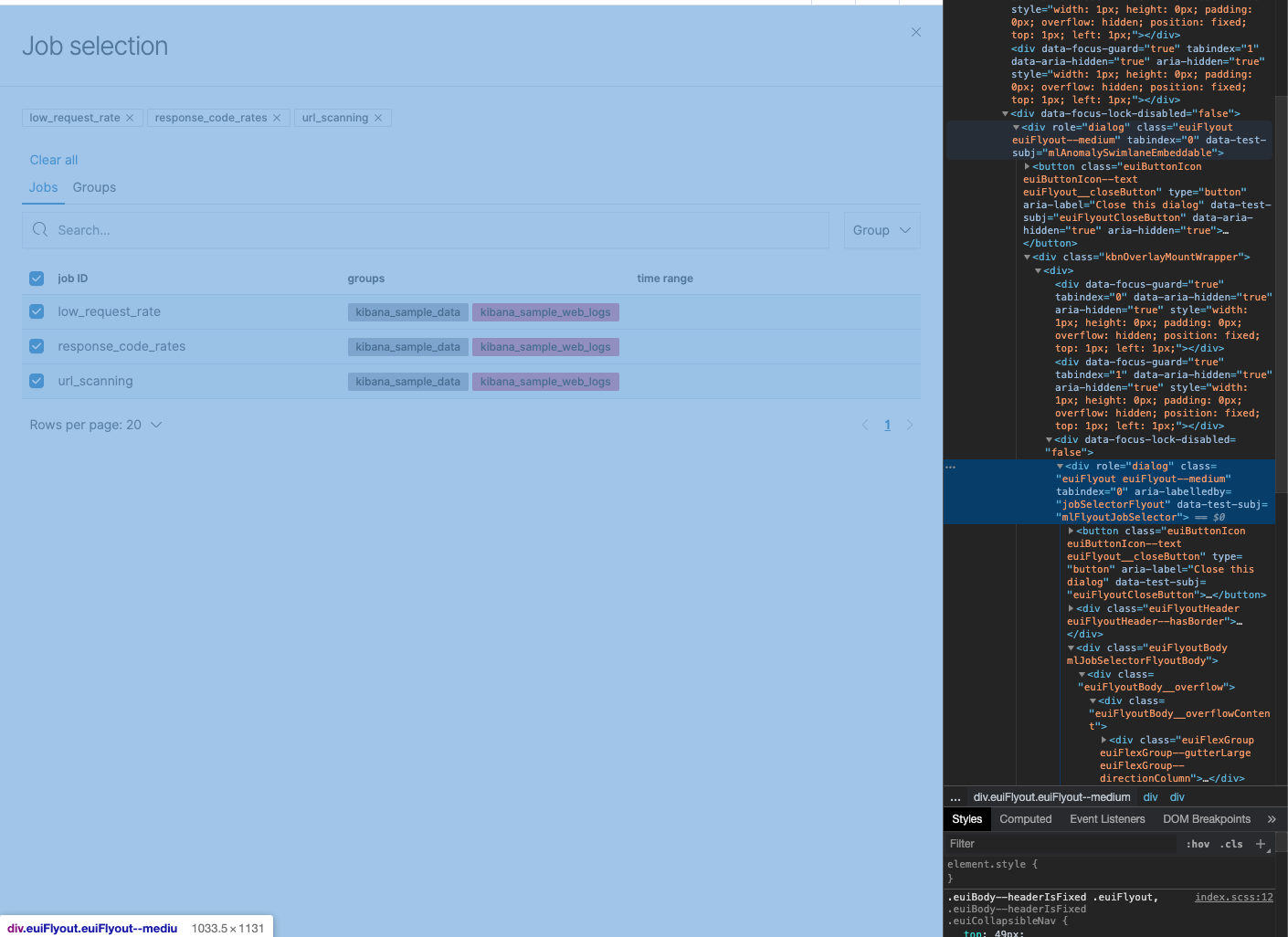1288x937 pixels.
Task: Open the Group dropdown
Action: click(x=881, y=229)
